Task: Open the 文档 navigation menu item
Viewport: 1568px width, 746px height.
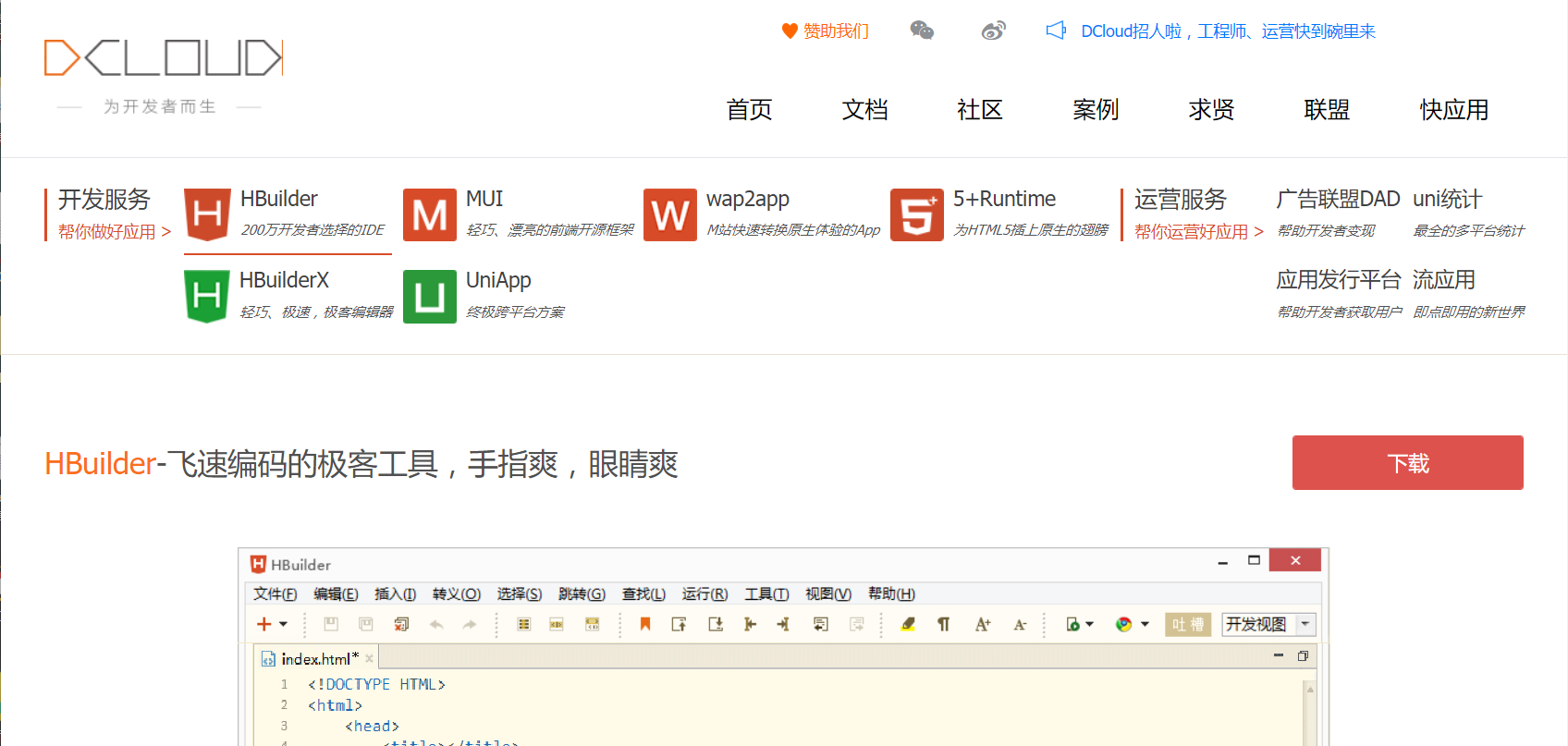Action: [x=864, y=110]
